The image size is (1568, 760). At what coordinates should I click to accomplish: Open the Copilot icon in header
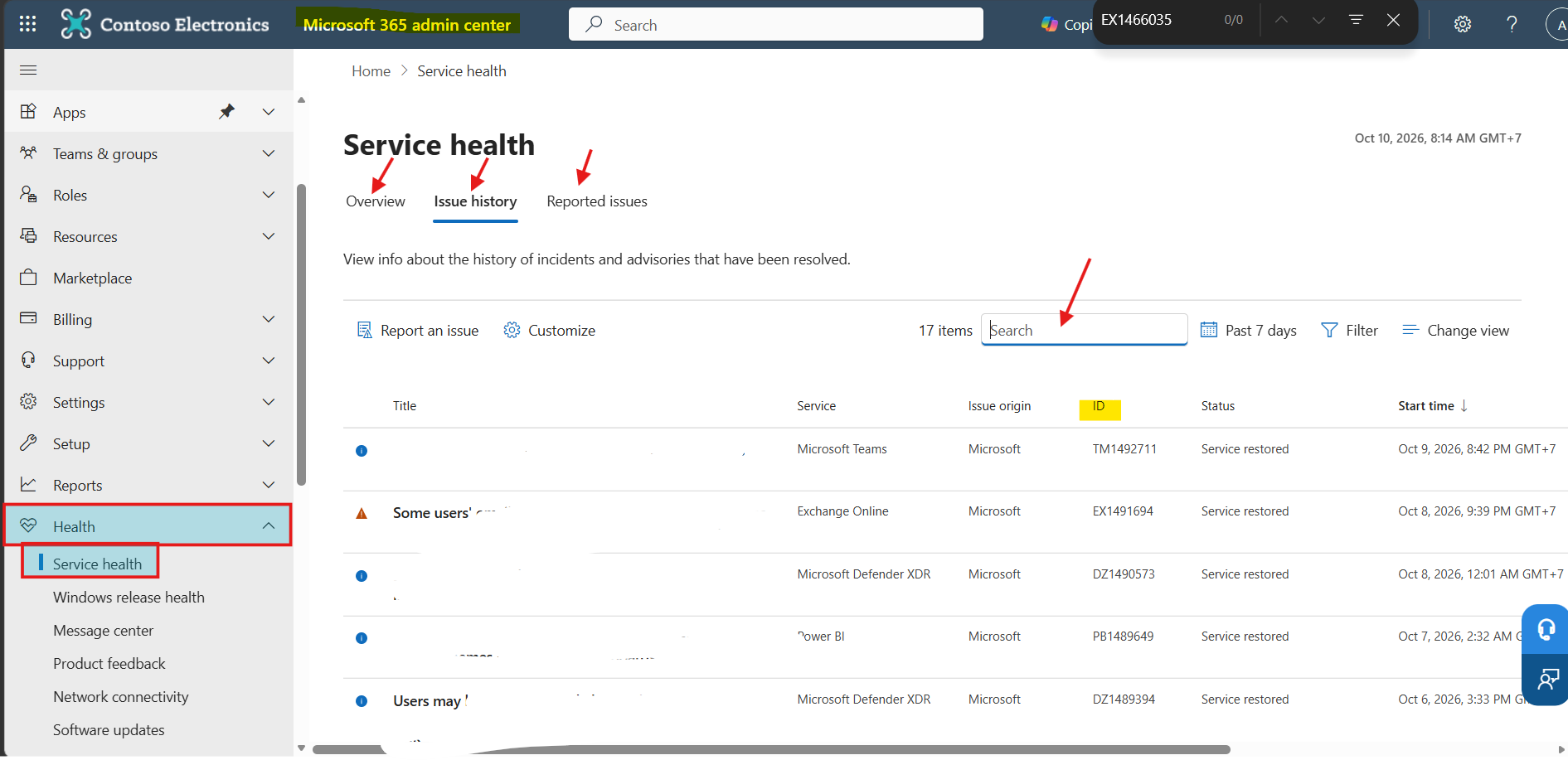tap(1050, 25)
